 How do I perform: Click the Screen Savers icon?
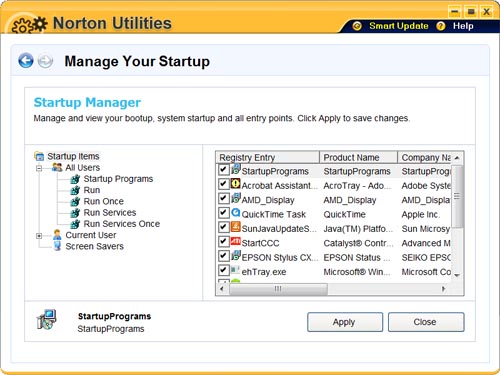click(x=57, y=246)
